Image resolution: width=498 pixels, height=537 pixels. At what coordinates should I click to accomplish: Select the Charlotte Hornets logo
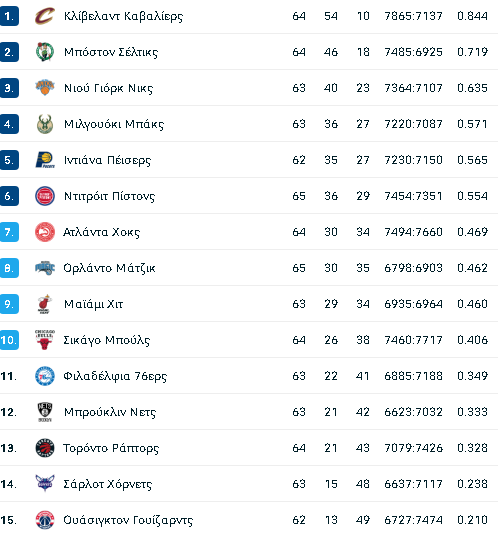(45, 483)
